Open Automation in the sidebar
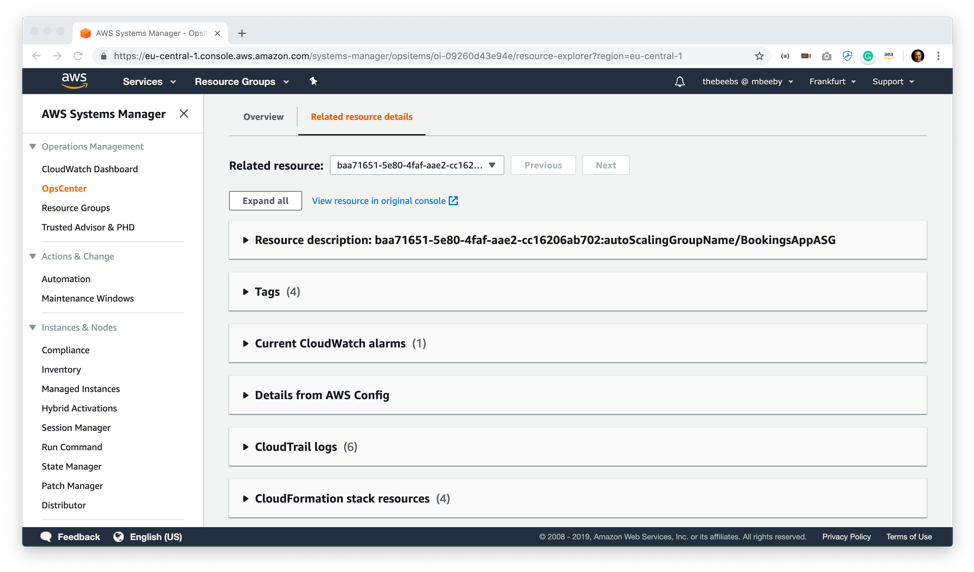Screen dimensions: 974x572 coord(66,279)
